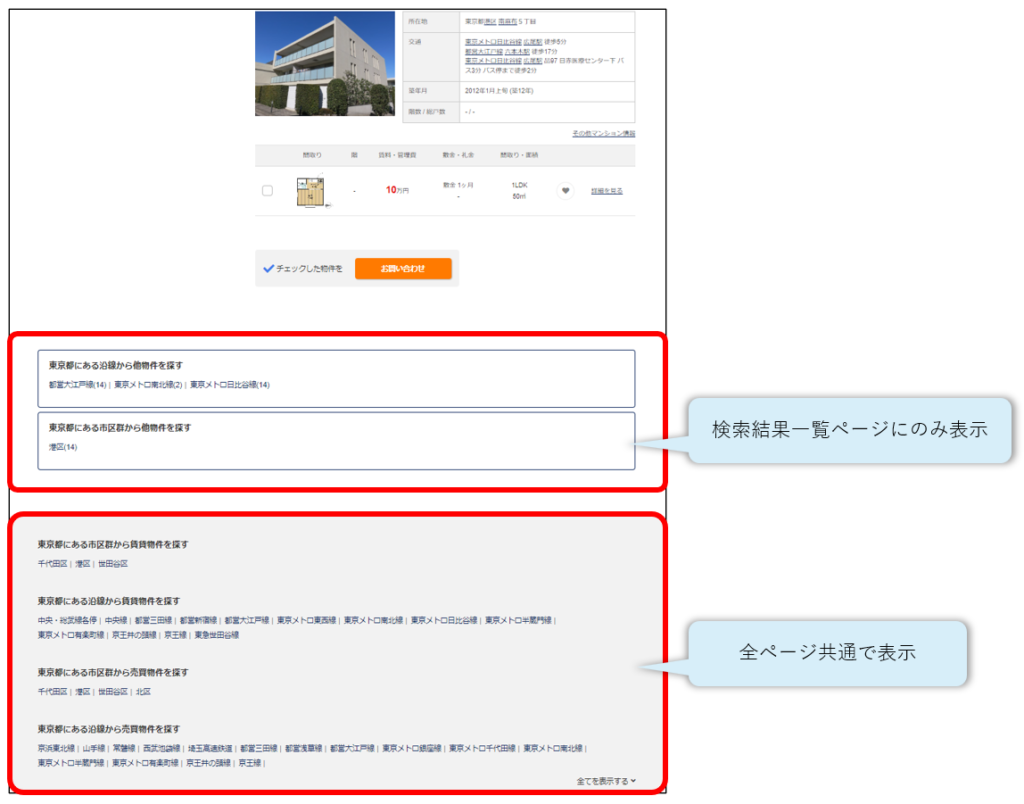This screenshot has height=804, width=1024.
Task: Open the floor plan thumbnail
Action: pyautogui.click(x=311, y=191)
